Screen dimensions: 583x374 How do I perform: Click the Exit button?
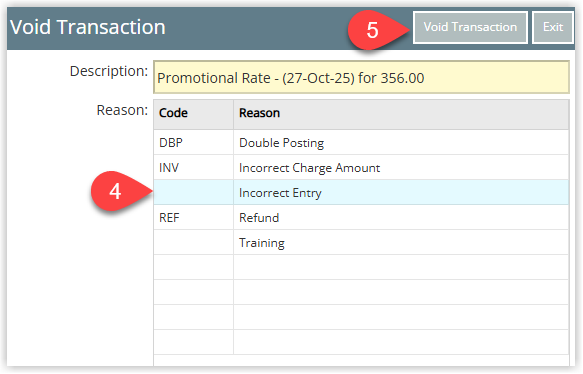click(x=553, y=28)
